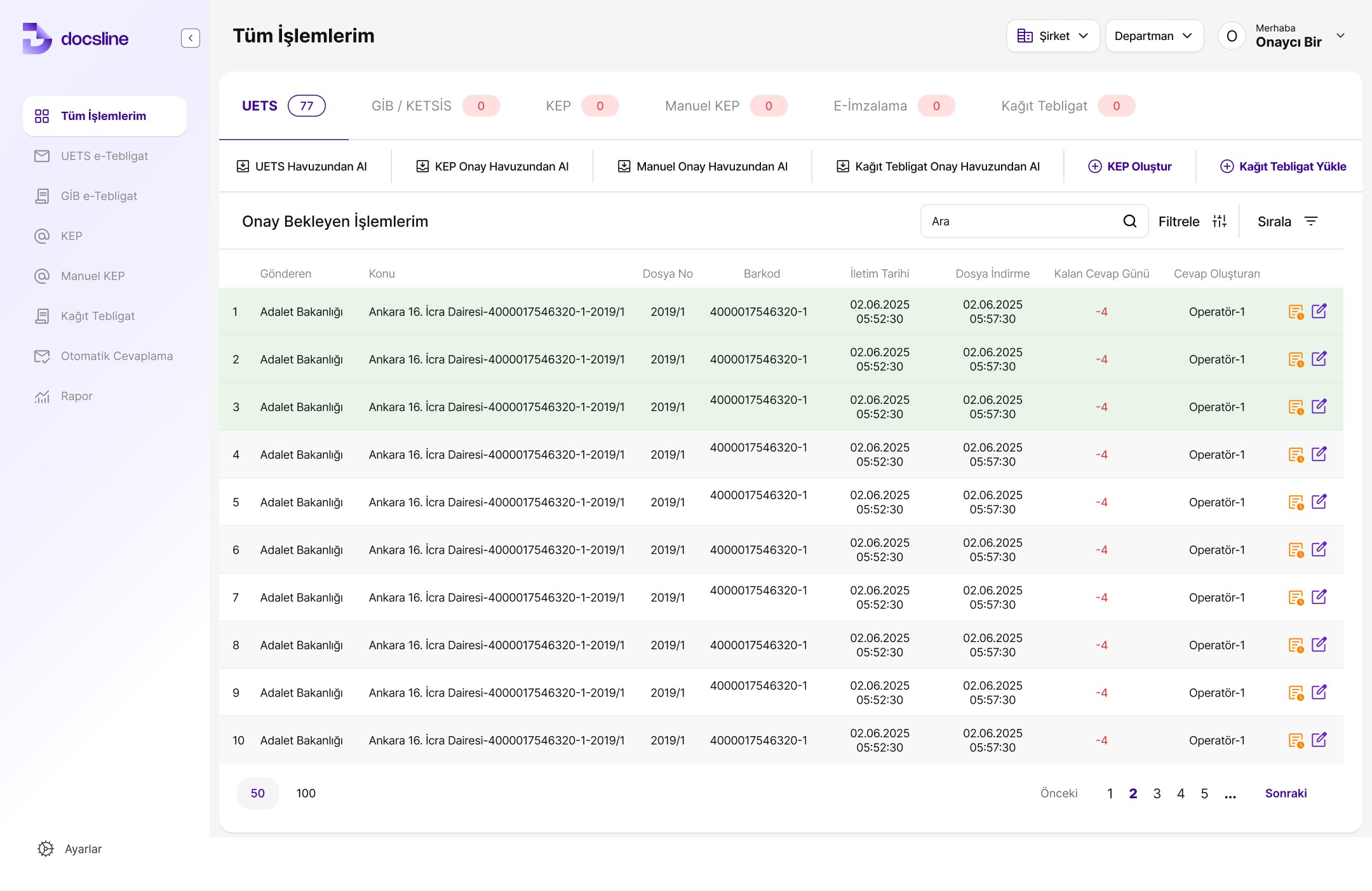Open Filtrele filter sliders icon
The width and height of the screenshot is (1372, 891).
[x=1219, y=221]
